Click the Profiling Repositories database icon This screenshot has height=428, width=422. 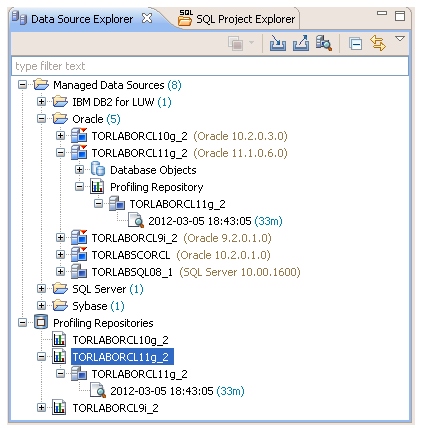coord(41,322)
